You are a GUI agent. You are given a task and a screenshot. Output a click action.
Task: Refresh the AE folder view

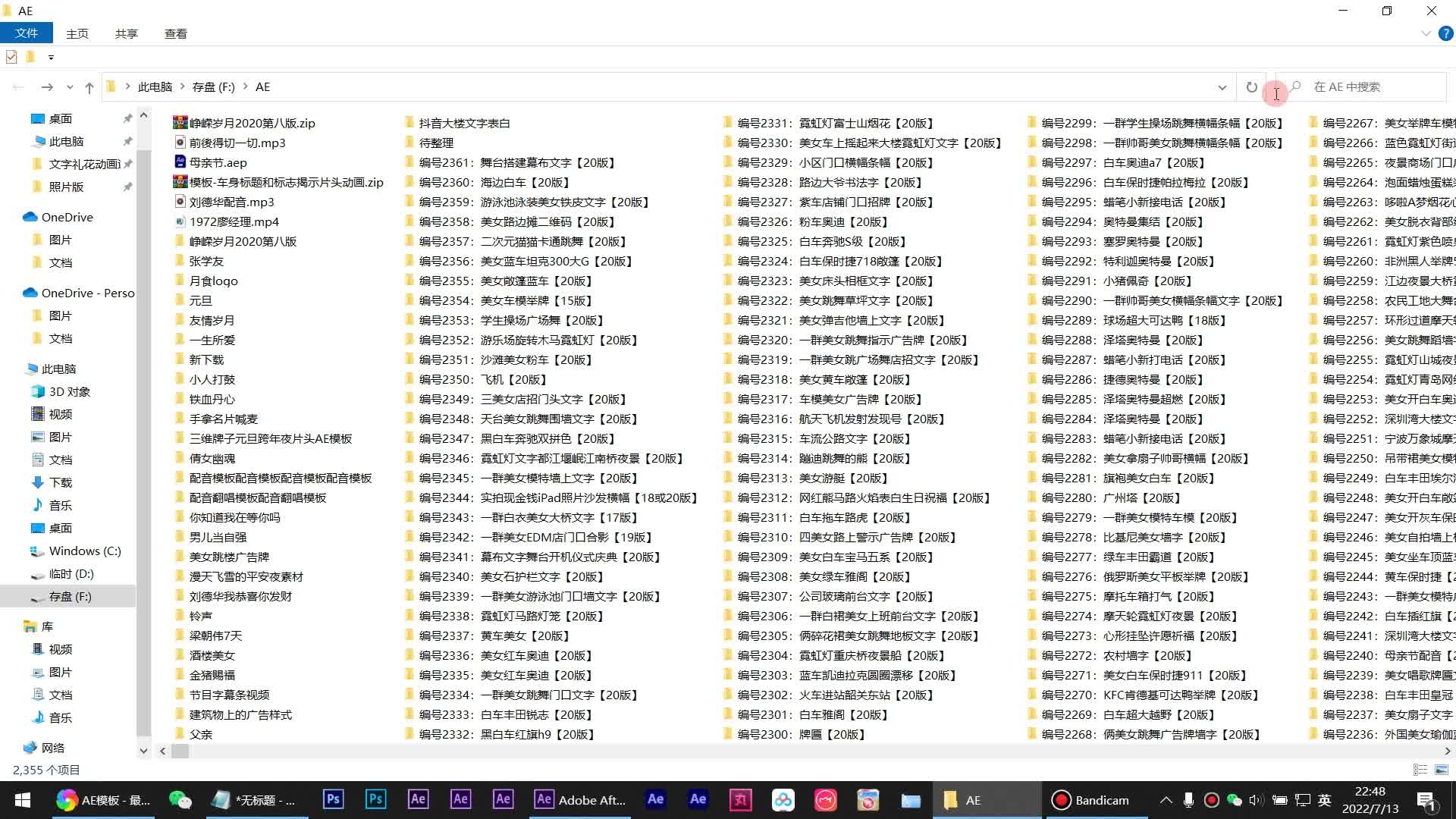pos(1251,87)
